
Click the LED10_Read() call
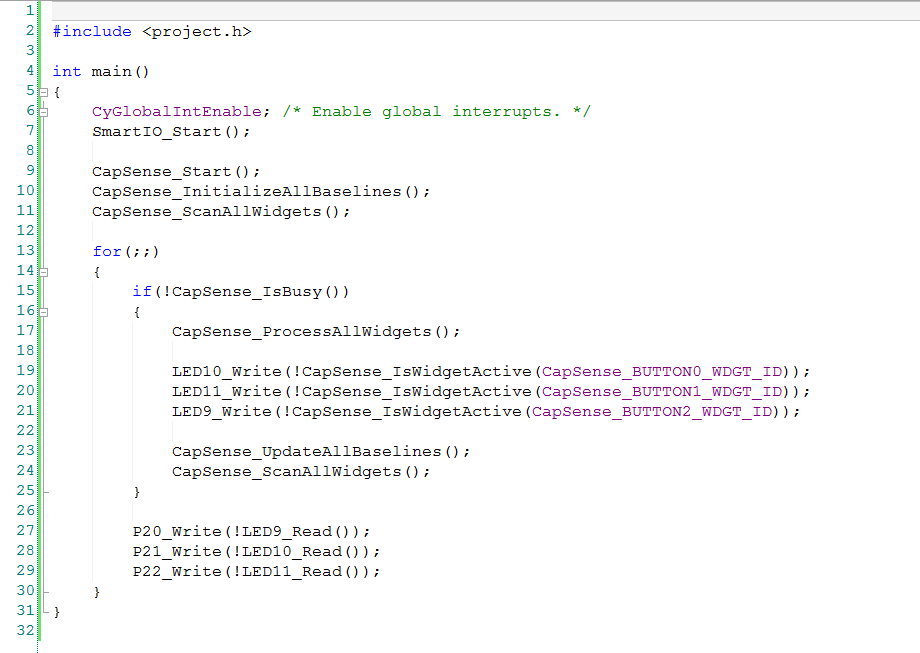(300, 550)
